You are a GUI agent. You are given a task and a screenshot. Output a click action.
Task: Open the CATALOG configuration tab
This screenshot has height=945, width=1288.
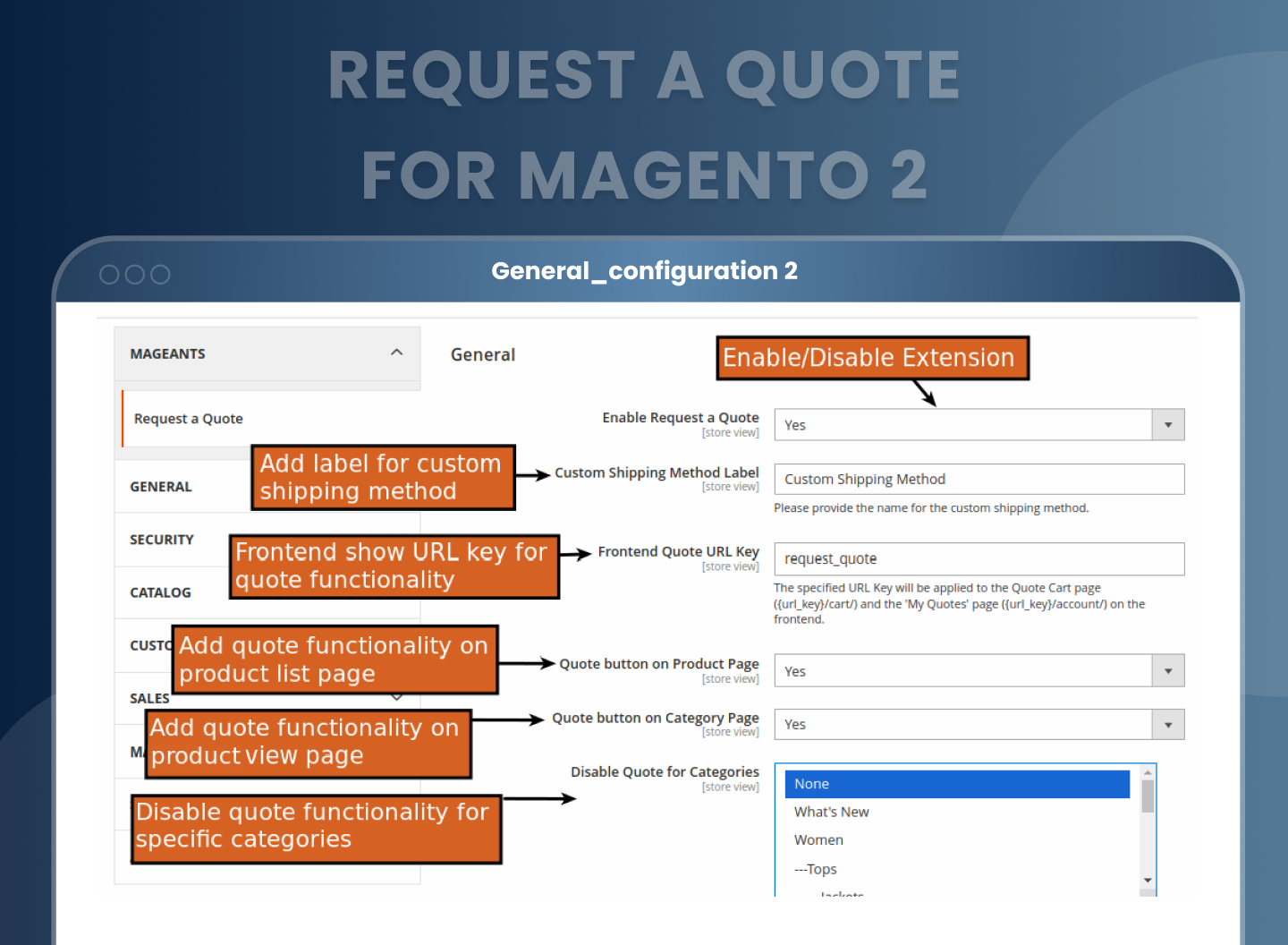click(161, 592)
